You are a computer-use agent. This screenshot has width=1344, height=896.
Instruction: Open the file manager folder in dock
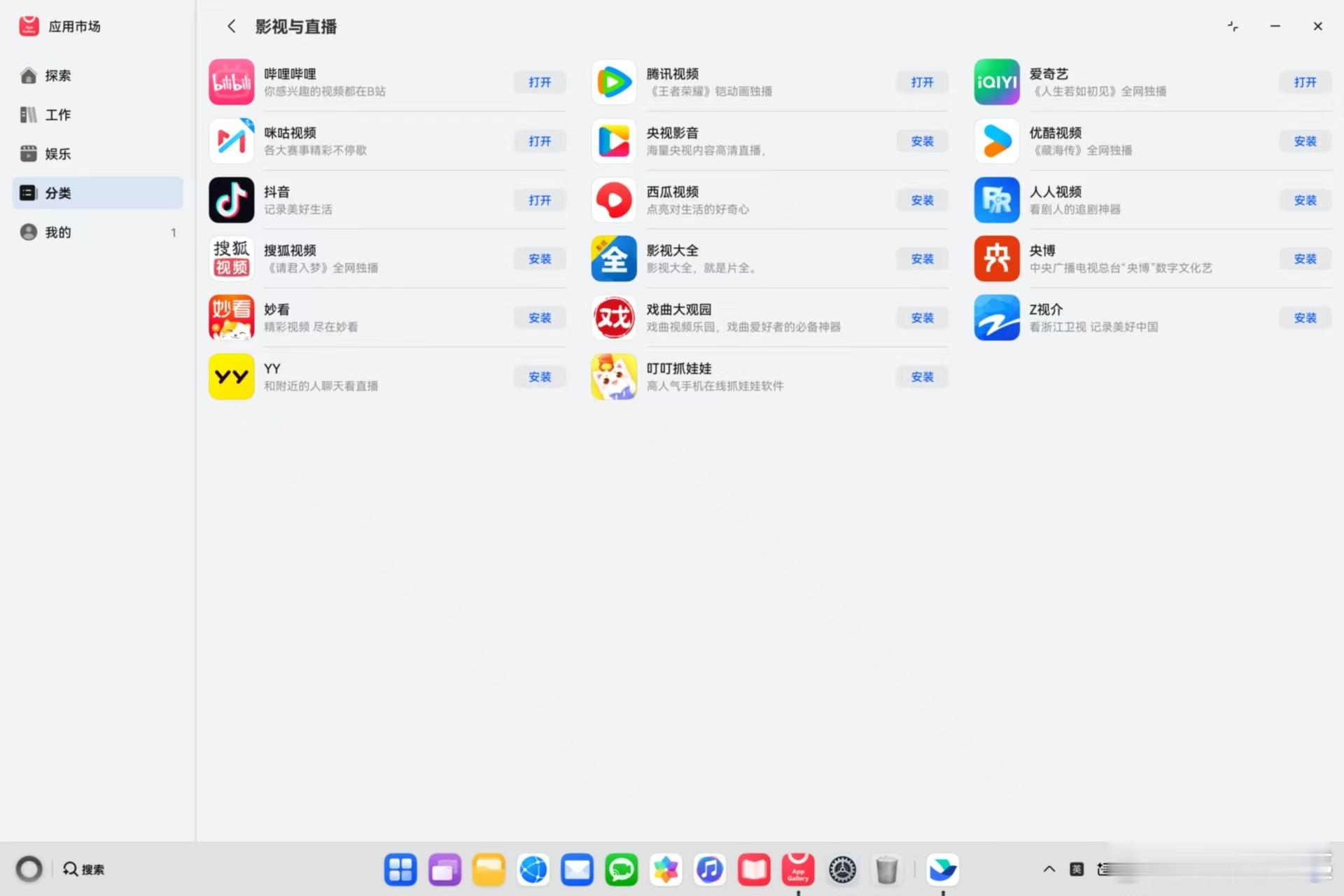[489, 869]
